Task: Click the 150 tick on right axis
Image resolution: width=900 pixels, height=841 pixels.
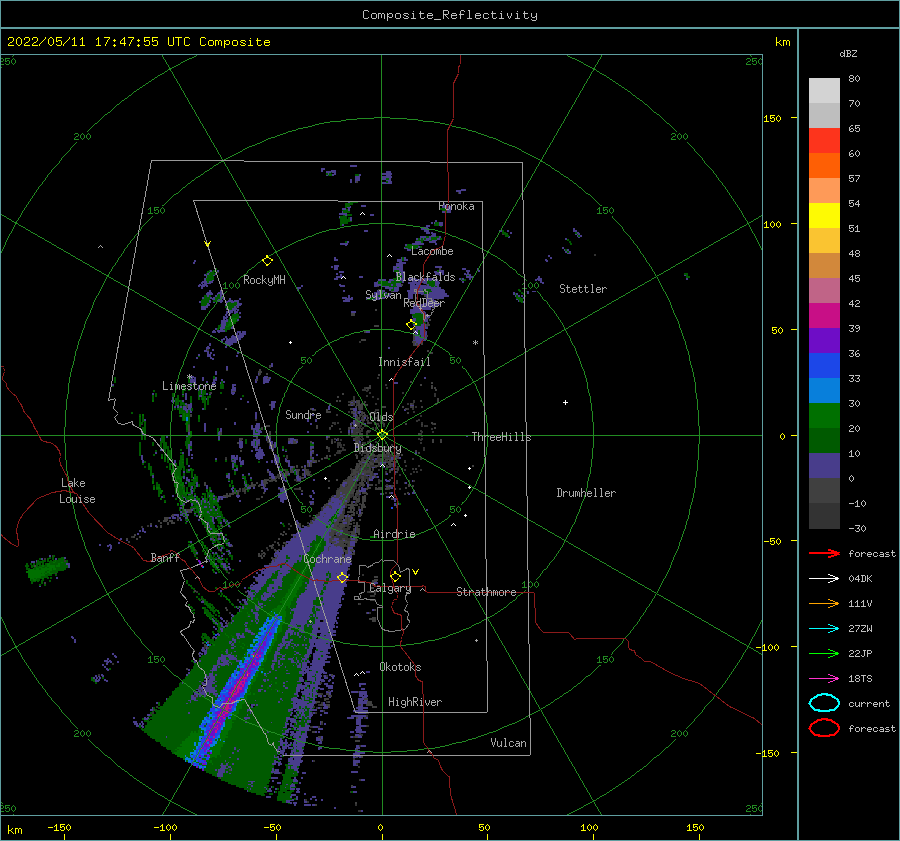Action: click(772, 118)
